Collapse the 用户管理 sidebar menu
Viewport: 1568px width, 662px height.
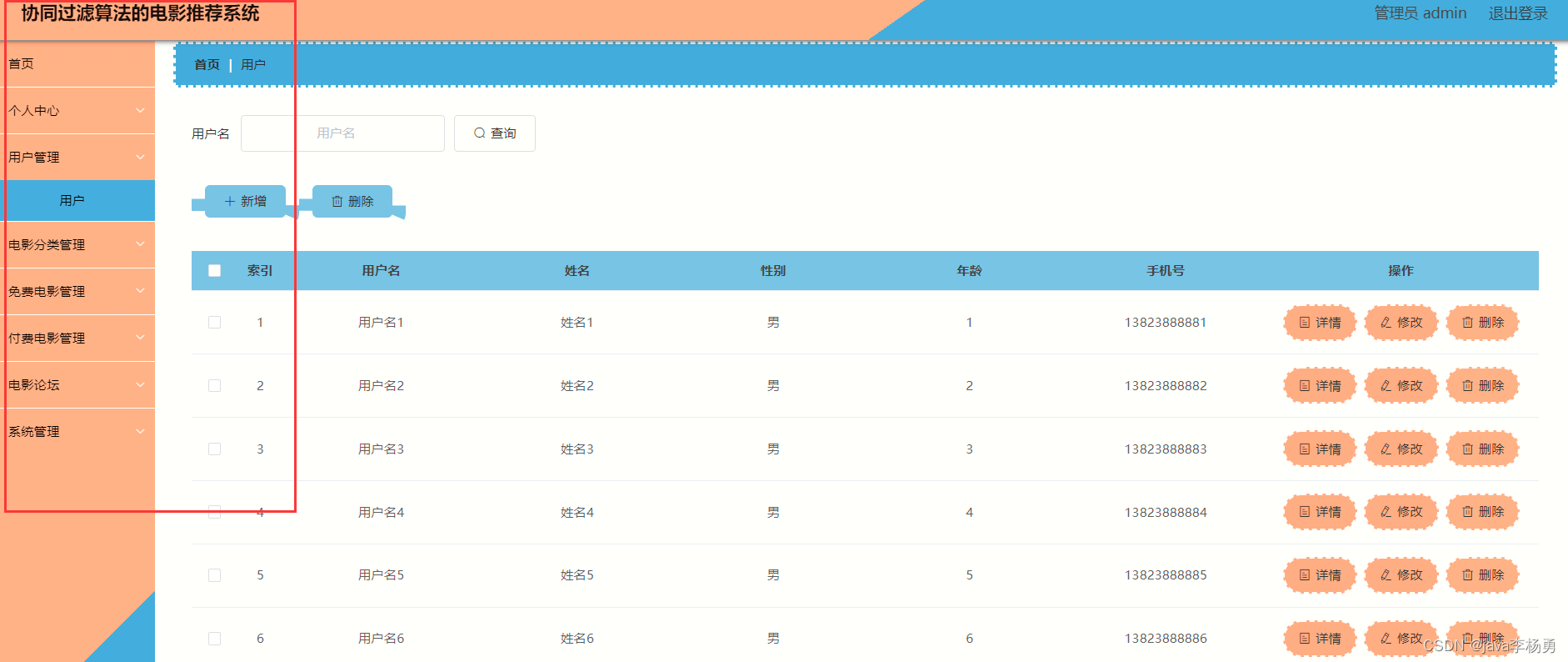(77, 158)
